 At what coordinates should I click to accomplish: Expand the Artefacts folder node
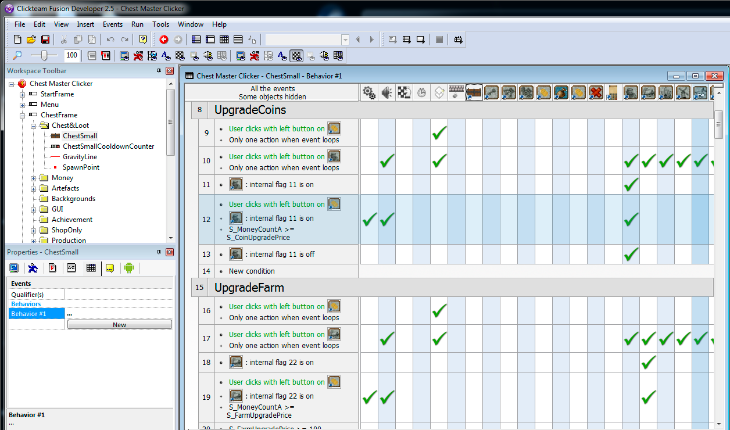point(34,188)
